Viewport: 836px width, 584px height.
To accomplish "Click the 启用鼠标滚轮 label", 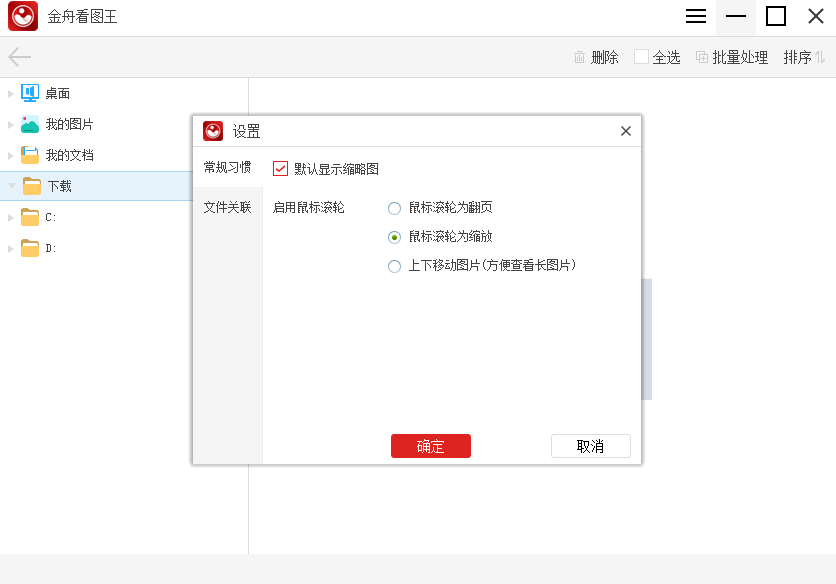I will (309, 207).
